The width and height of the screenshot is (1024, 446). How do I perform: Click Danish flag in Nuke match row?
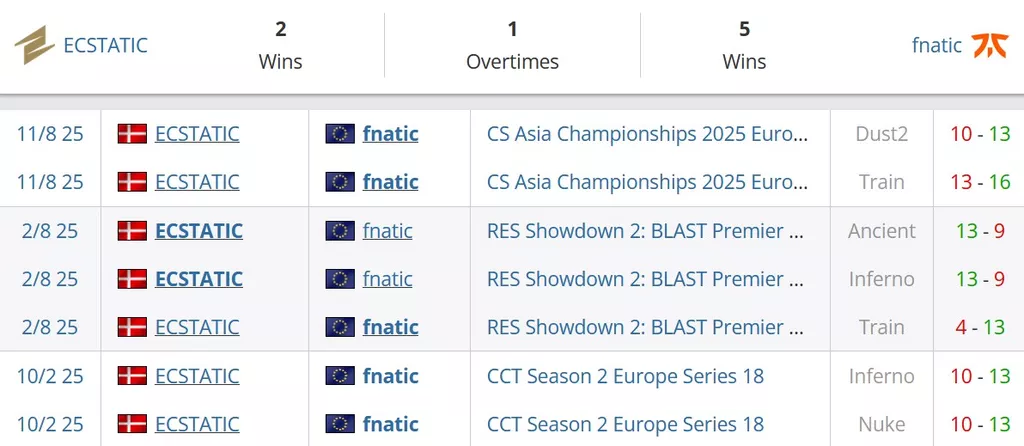[132, 424]
